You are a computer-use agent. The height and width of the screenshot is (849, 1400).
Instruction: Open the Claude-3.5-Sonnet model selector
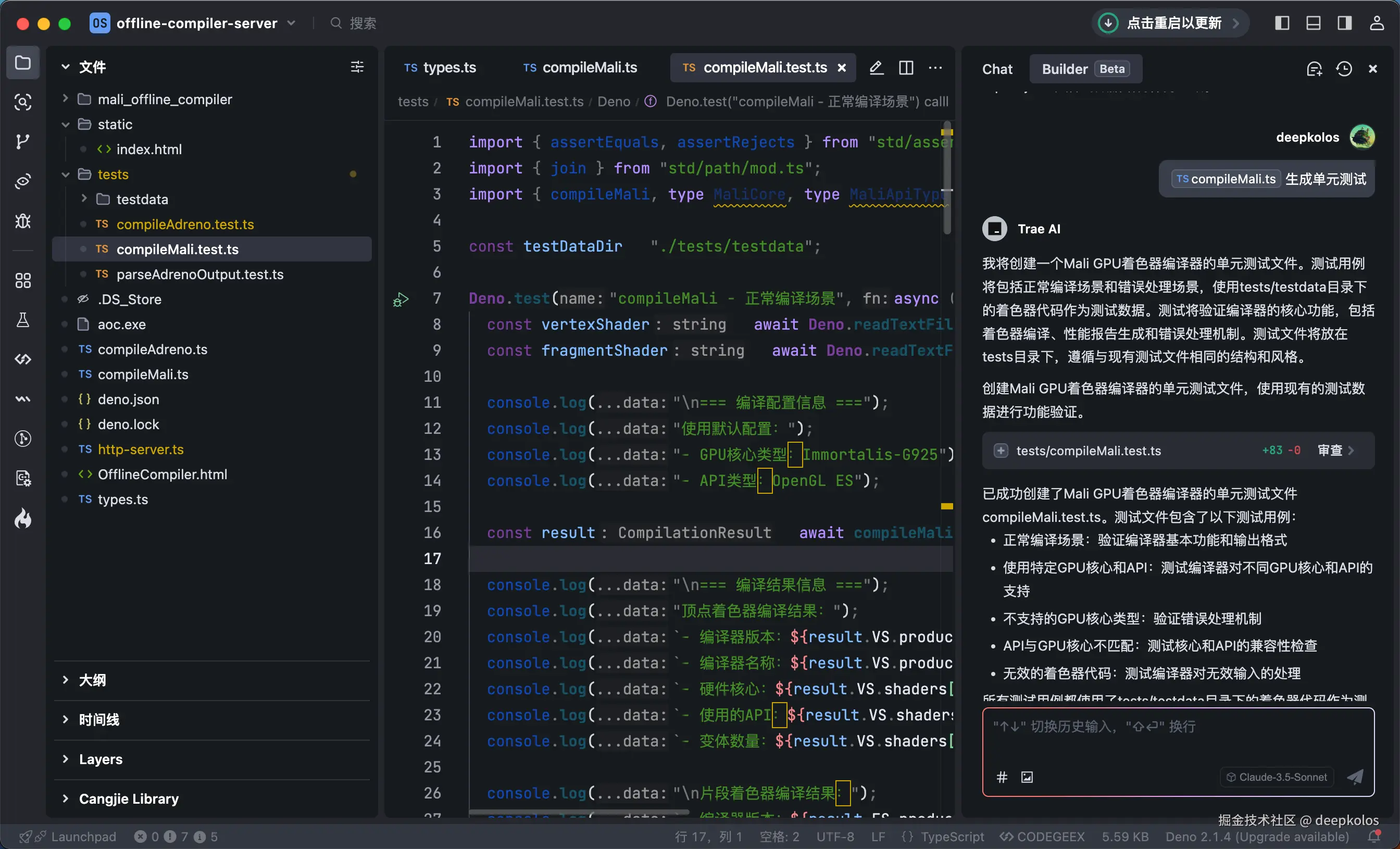[1276, 777]
